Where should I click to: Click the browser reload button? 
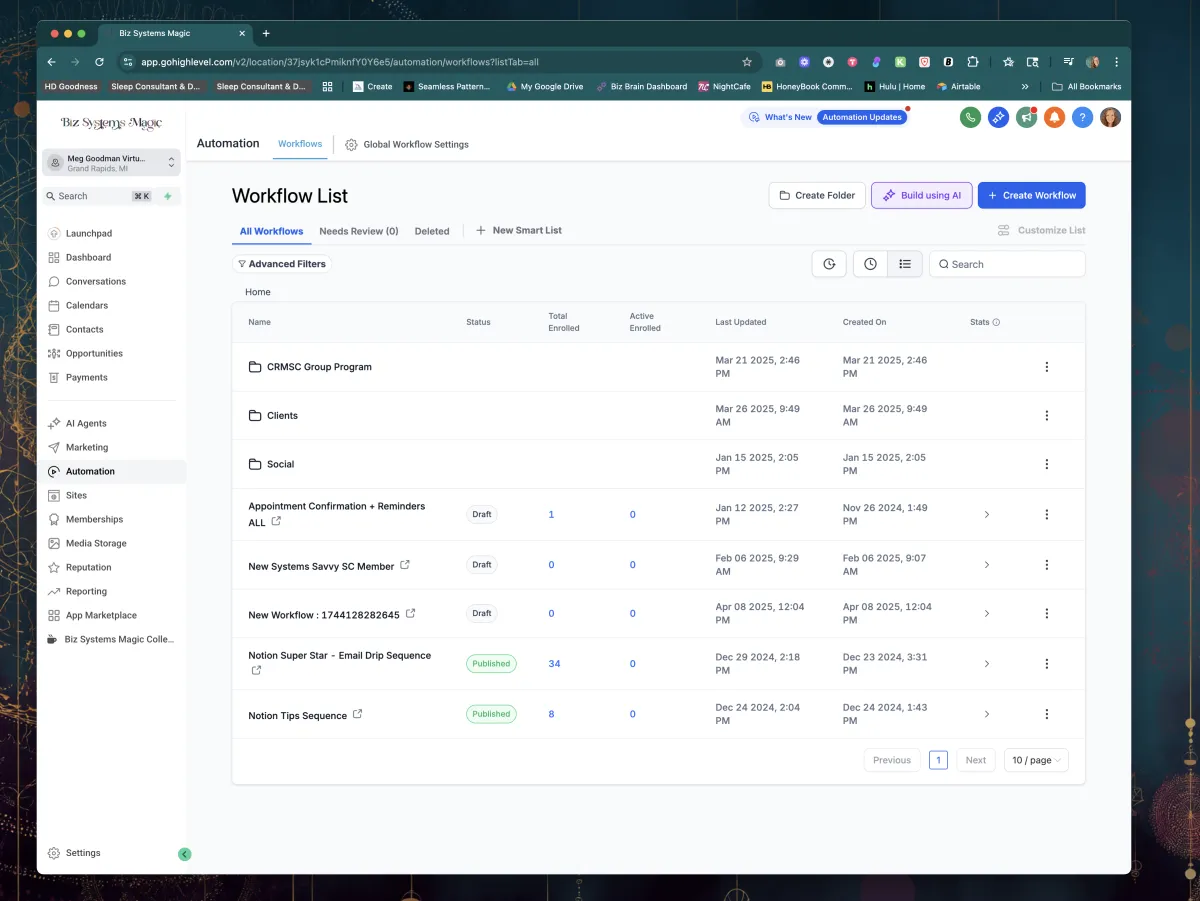point(99,62)
